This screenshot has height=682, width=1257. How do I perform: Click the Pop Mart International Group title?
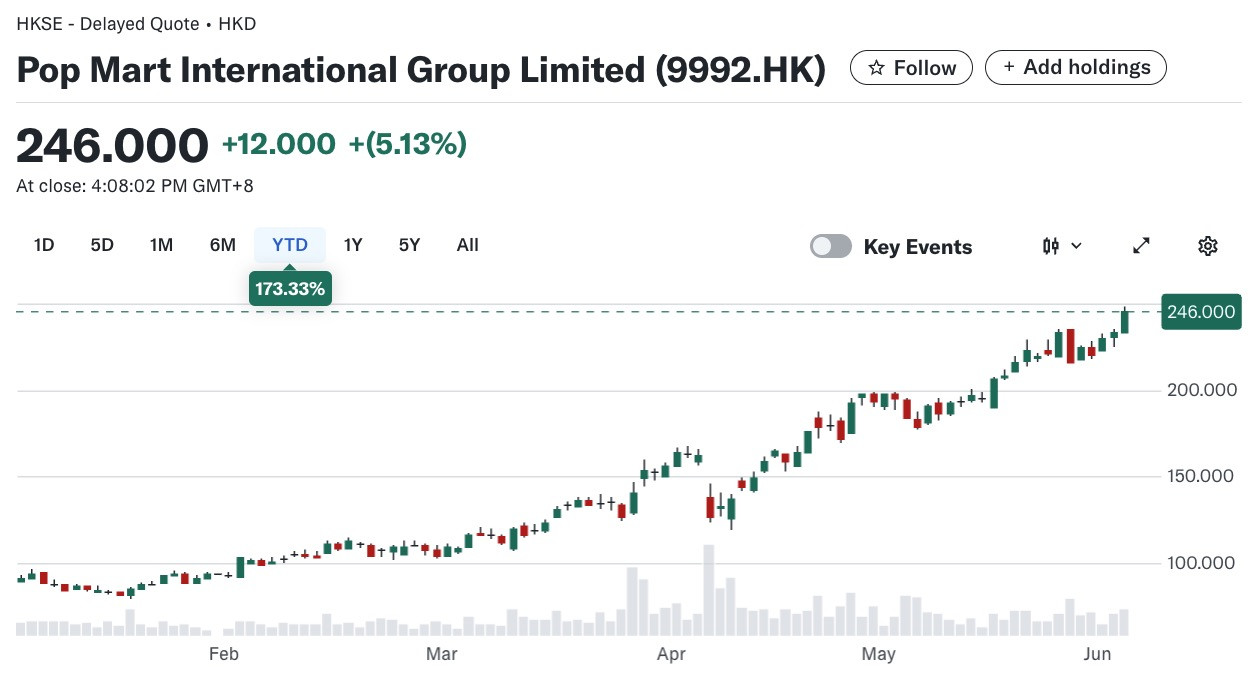click(x=421, y=69)
